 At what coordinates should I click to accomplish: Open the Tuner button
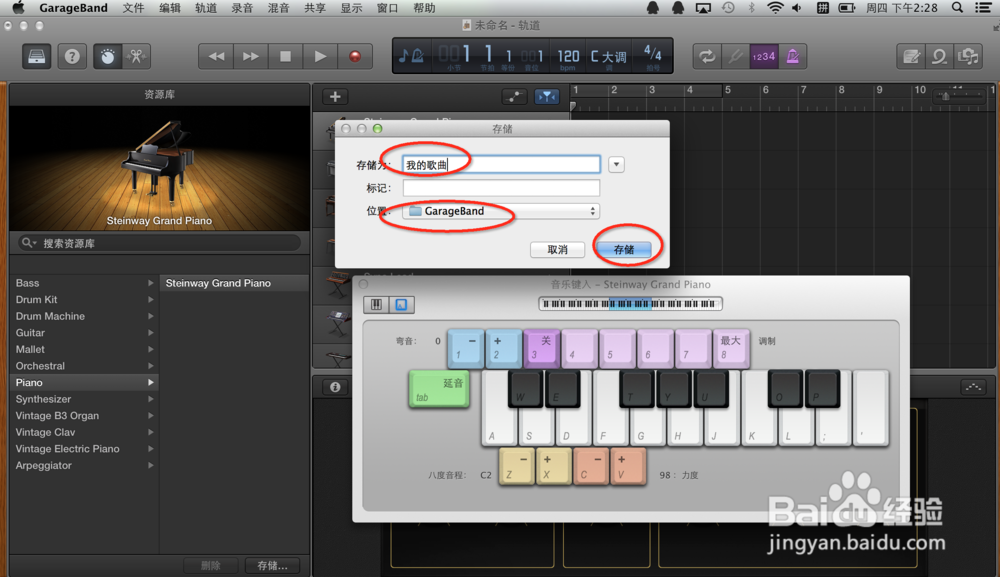click(x=735, y=57)
